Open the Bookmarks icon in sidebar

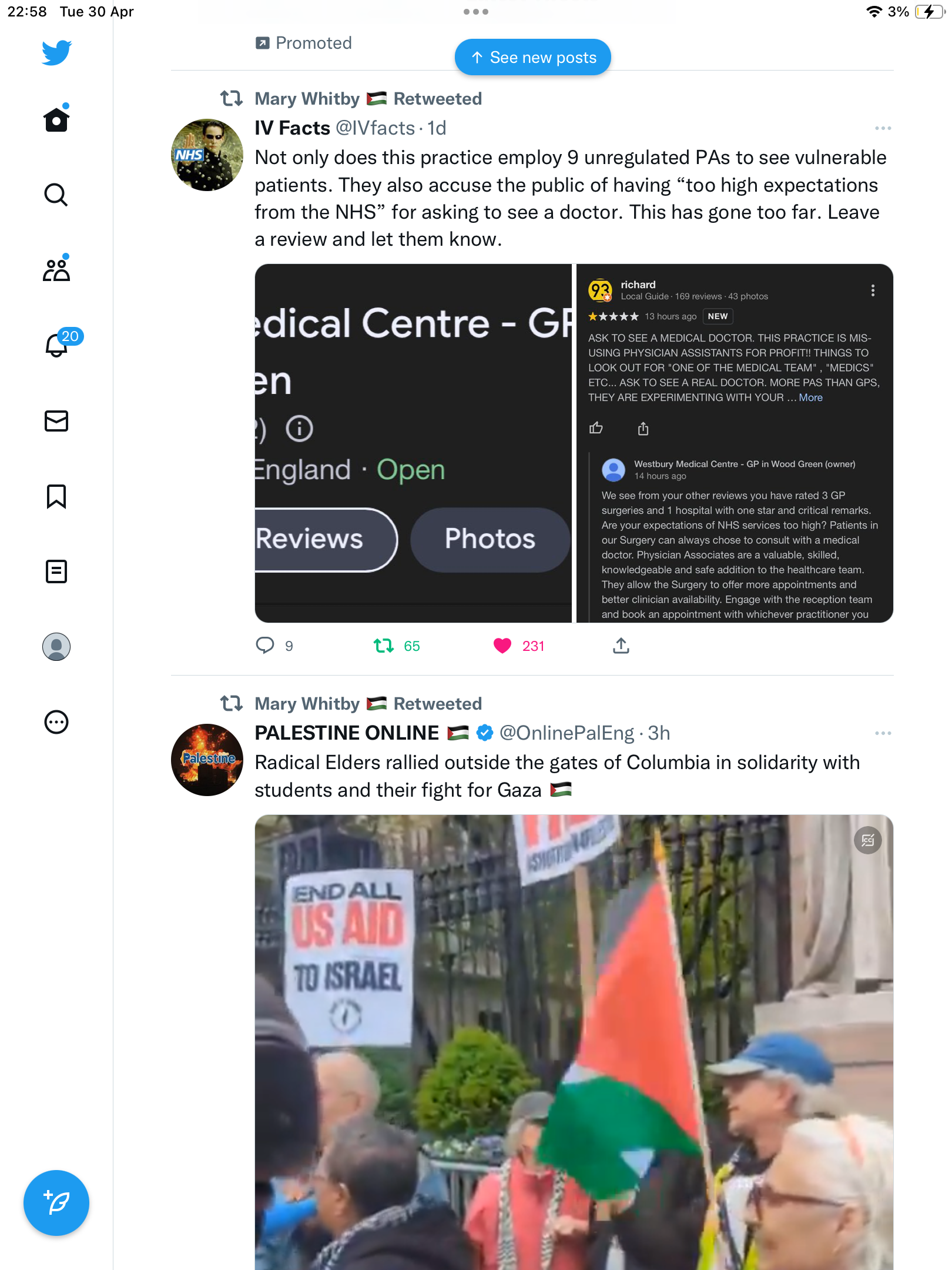(x=56, y=496)
